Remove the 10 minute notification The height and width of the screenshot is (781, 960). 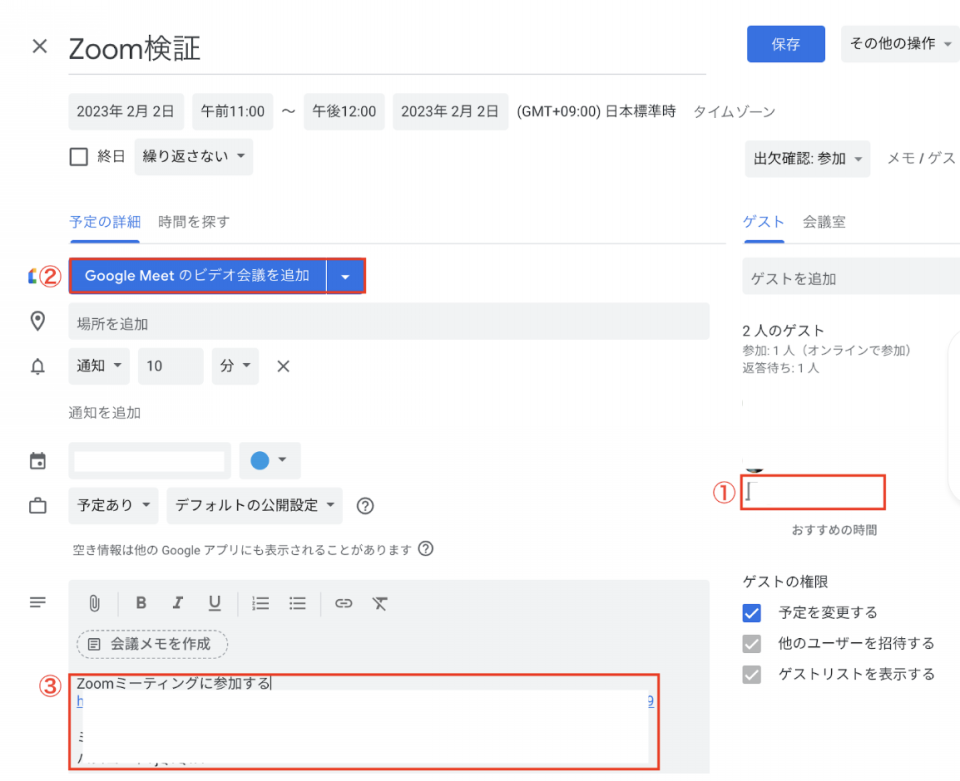coord(283,366)
